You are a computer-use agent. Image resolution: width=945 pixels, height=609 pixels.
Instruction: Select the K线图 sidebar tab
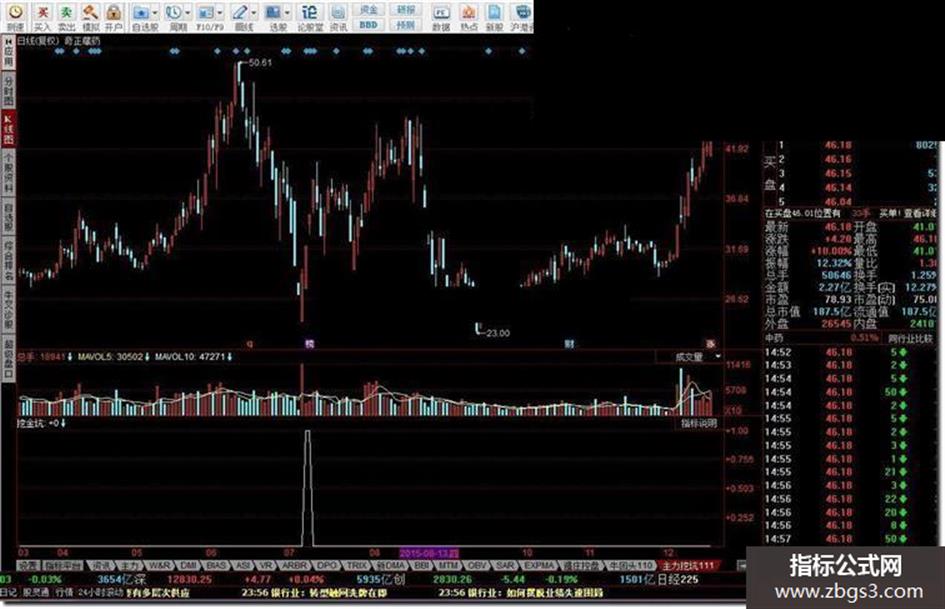pyautogui.click(x=8, y=128)
